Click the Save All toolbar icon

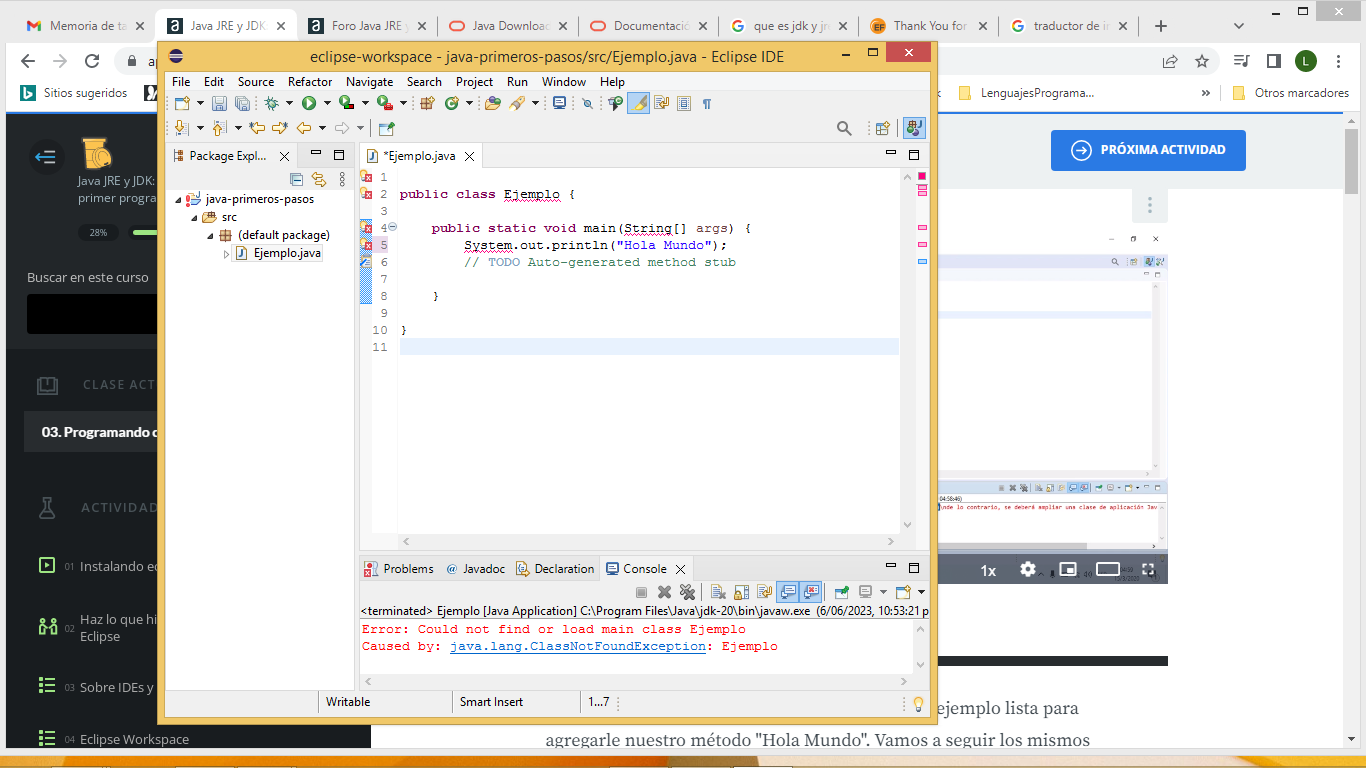pos(243,103)
